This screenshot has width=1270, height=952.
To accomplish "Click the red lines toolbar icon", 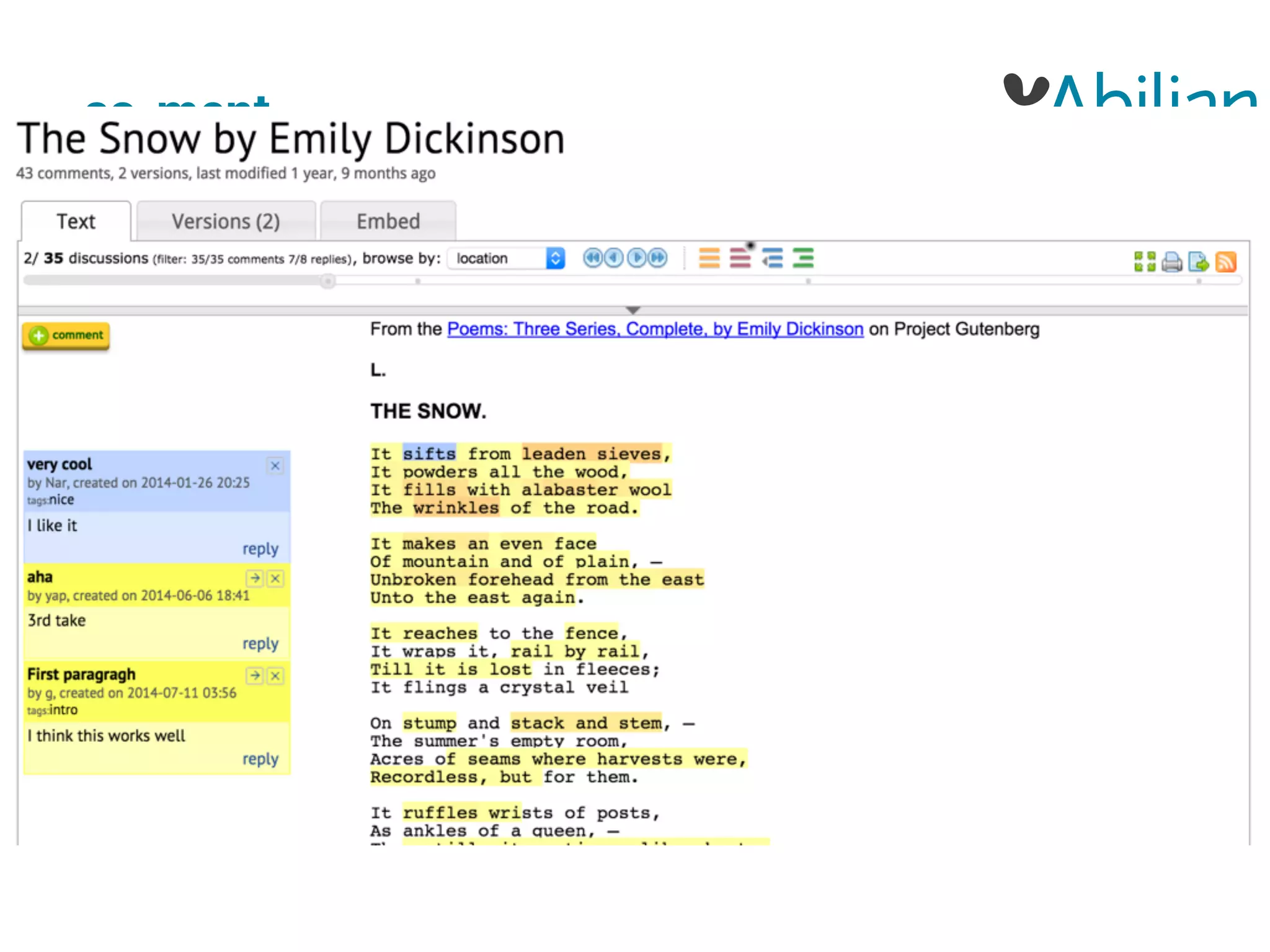I will pyautogui.click(x=740, y=258).
